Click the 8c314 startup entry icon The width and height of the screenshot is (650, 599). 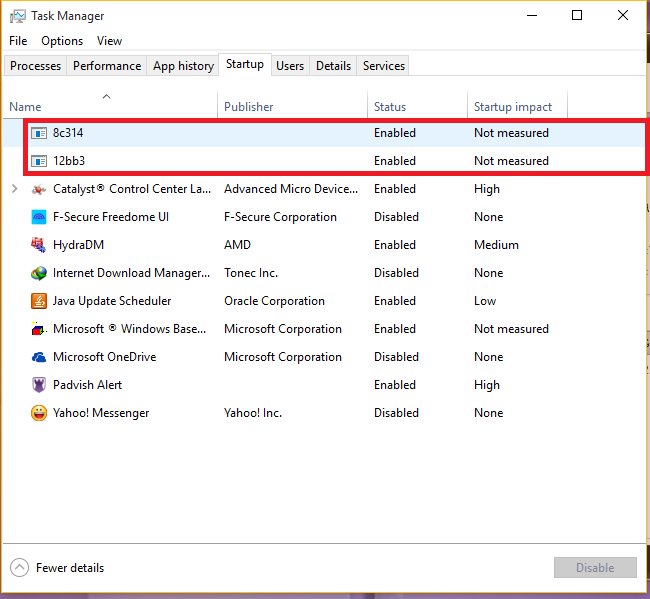point(39,133)
